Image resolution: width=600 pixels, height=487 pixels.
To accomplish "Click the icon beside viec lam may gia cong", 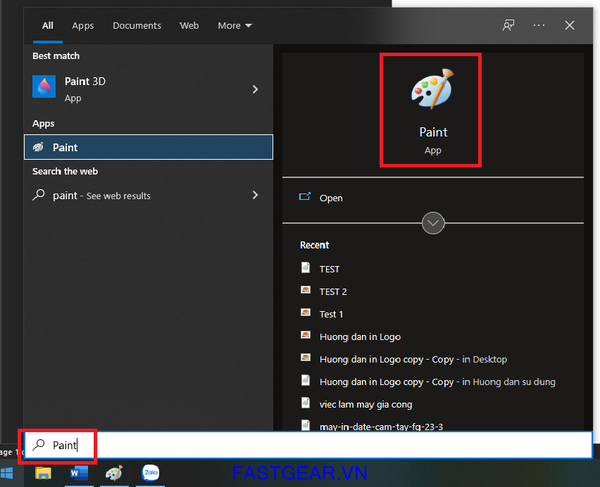I will pyautogui.click(x=305, y=403).
